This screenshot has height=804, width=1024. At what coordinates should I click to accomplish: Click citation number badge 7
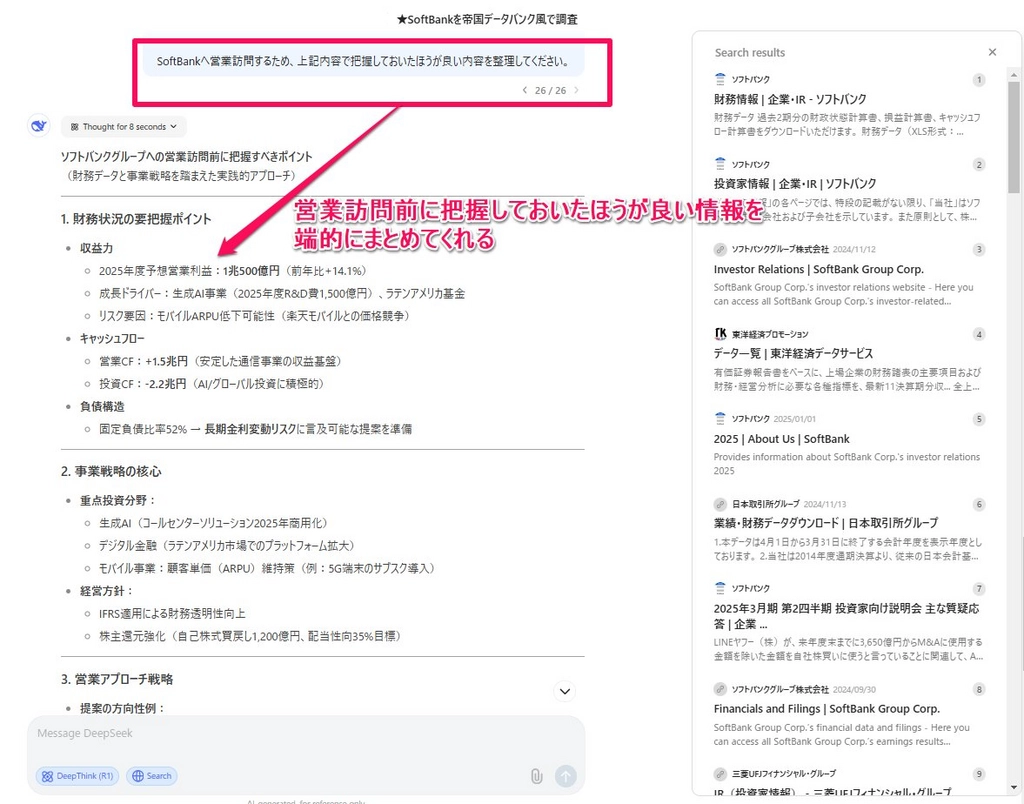[978, 589]
